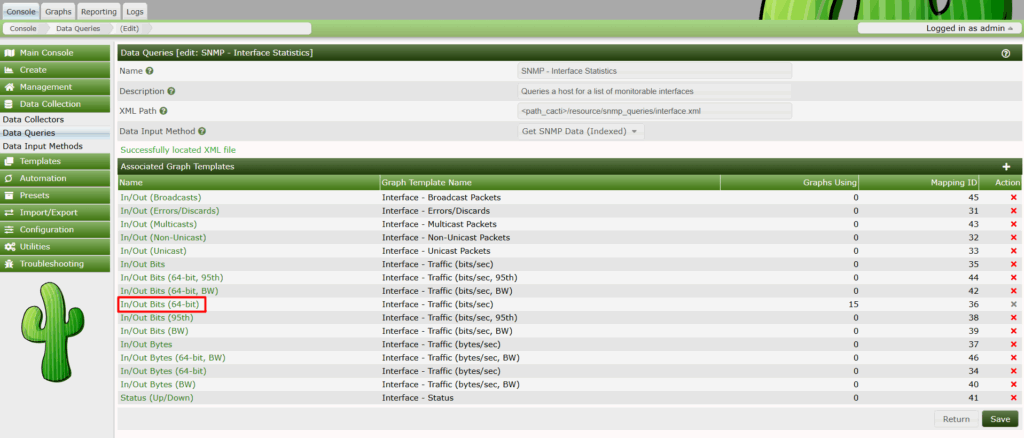Sort by the Graphs Using column
This screenshot has width=1024, height=438.
click(x=790, y=182)
